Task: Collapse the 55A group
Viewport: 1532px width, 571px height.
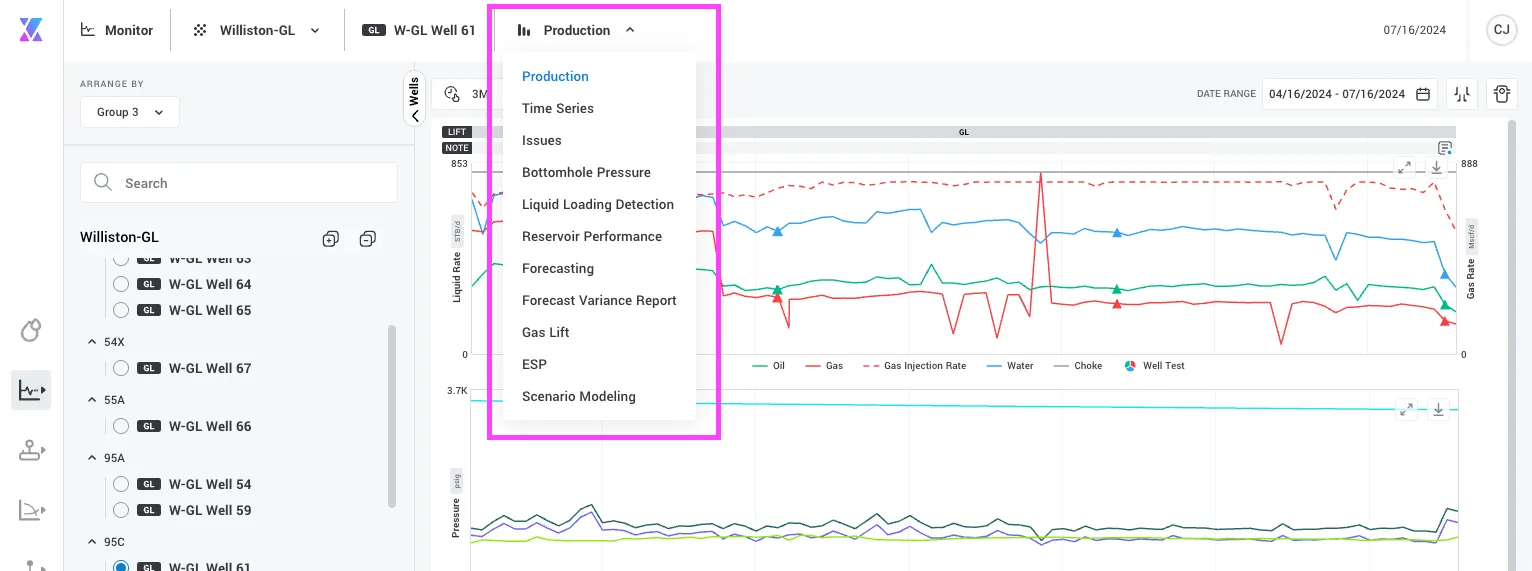Action: tap(93, 400)
